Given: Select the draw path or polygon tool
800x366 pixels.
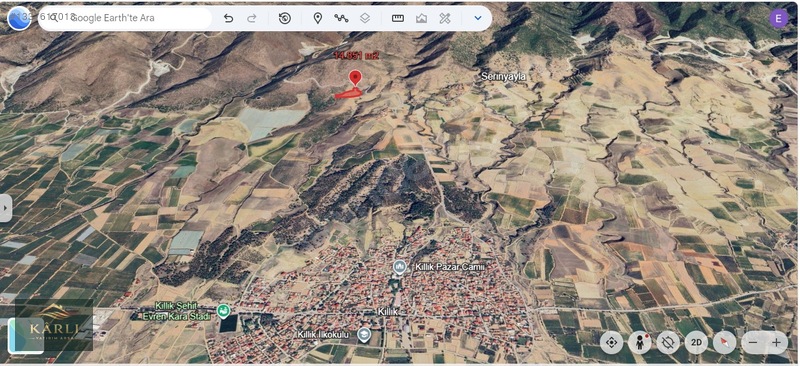Looking at the screenshot, I should 341,18.
